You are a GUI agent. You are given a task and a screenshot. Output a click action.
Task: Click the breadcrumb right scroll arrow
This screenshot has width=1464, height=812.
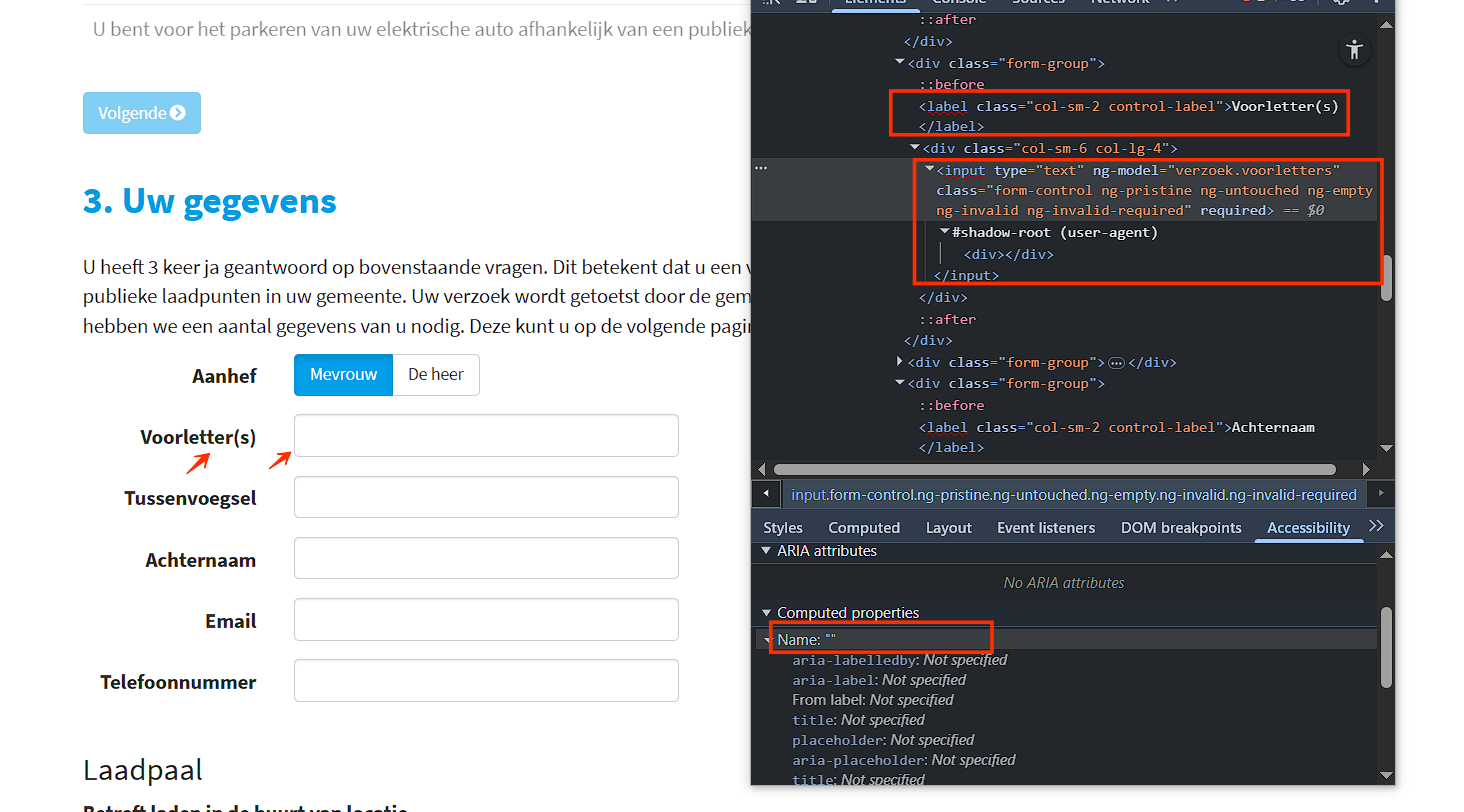point(1379,494)
